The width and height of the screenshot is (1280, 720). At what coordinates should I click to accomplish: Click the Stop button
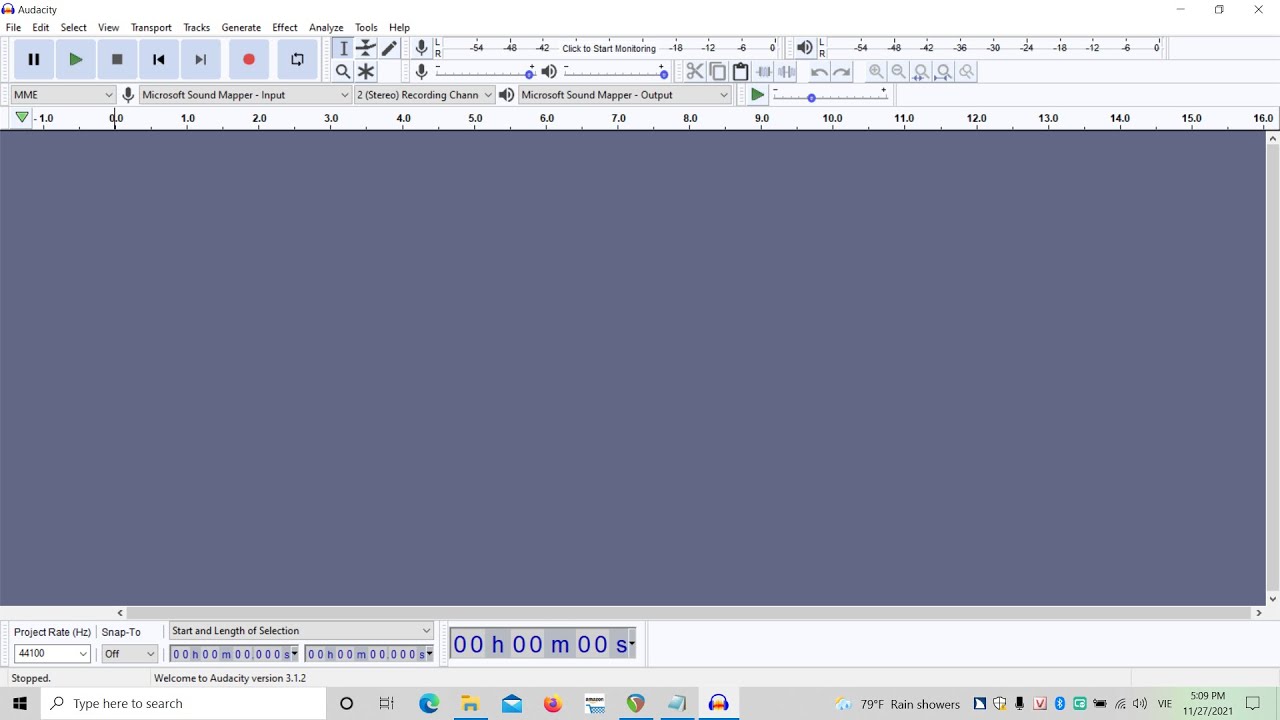[117, 60]
